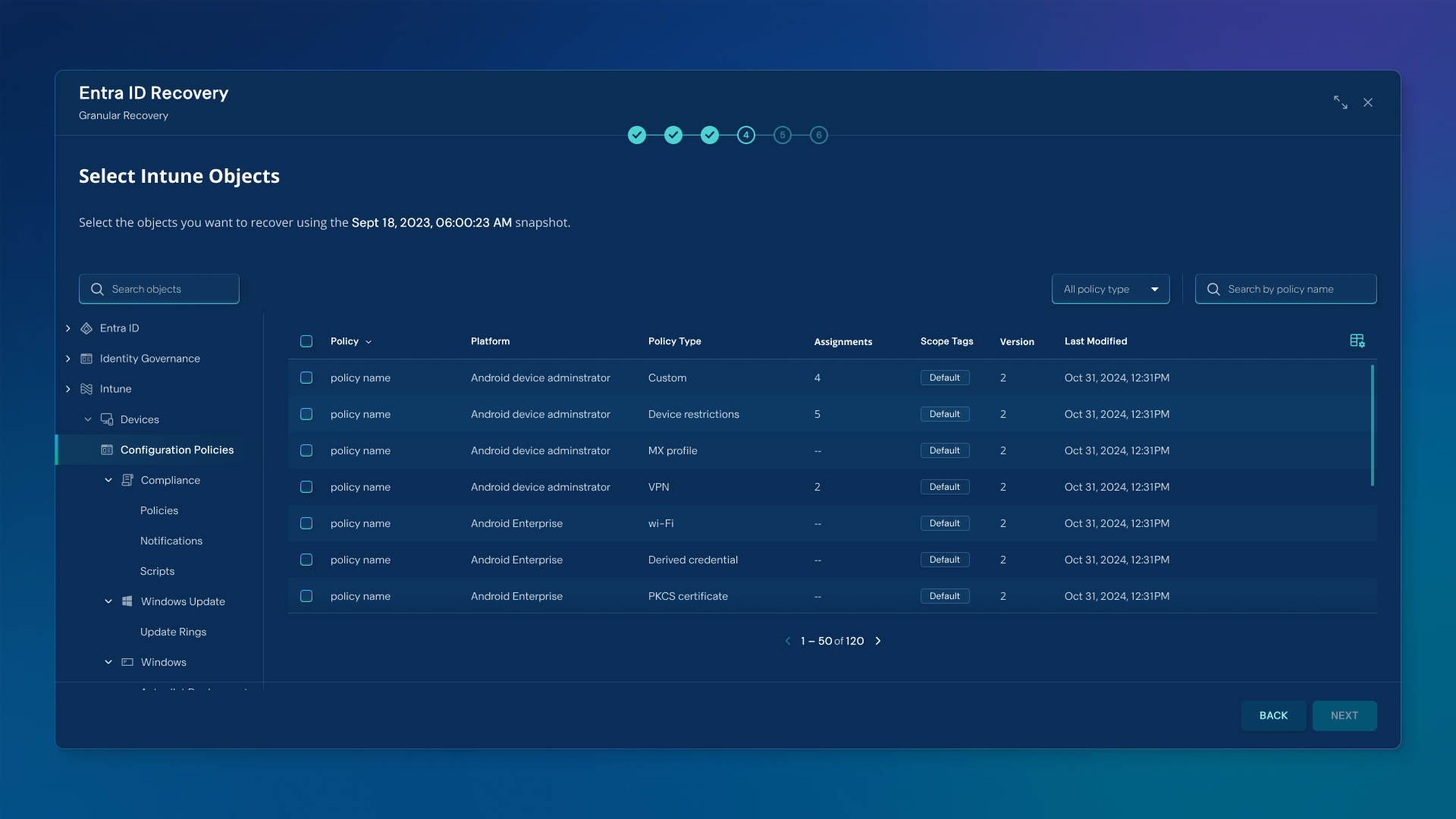The width and height of the screenshot is (1456, 819).
Task: Click wizard step 5 indicator
Action: [x=783, y=135]
